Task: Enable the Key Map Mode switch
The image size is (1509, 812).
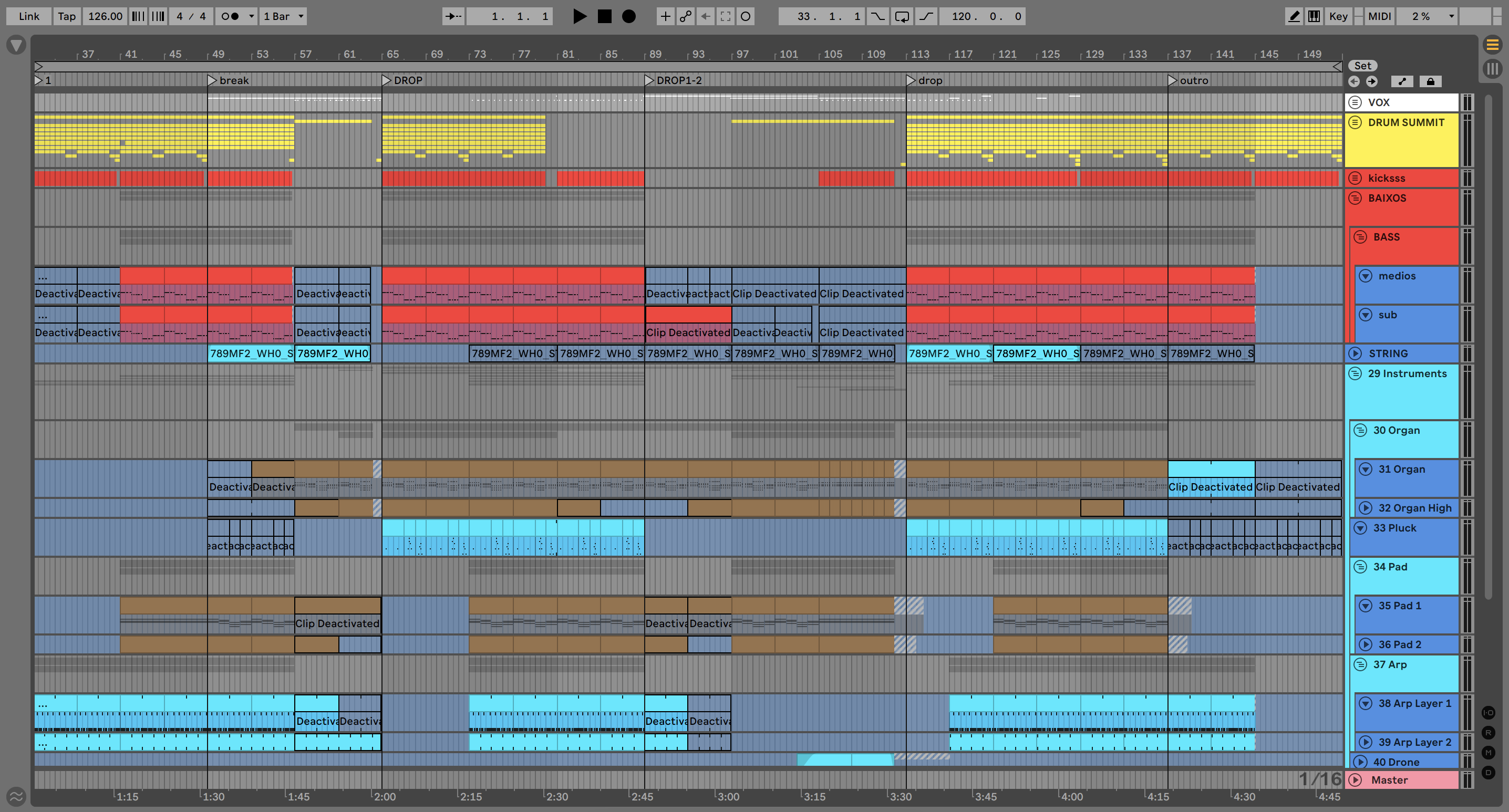Action: [1338, 16]
